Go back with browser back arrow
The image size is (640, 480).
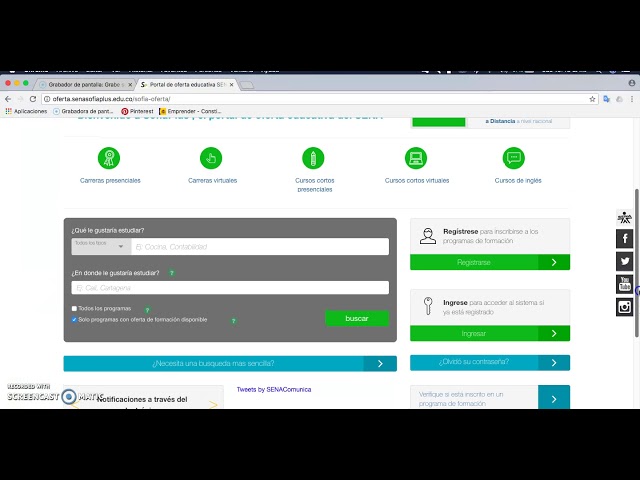pyautogui.click(x=8, y=99)
